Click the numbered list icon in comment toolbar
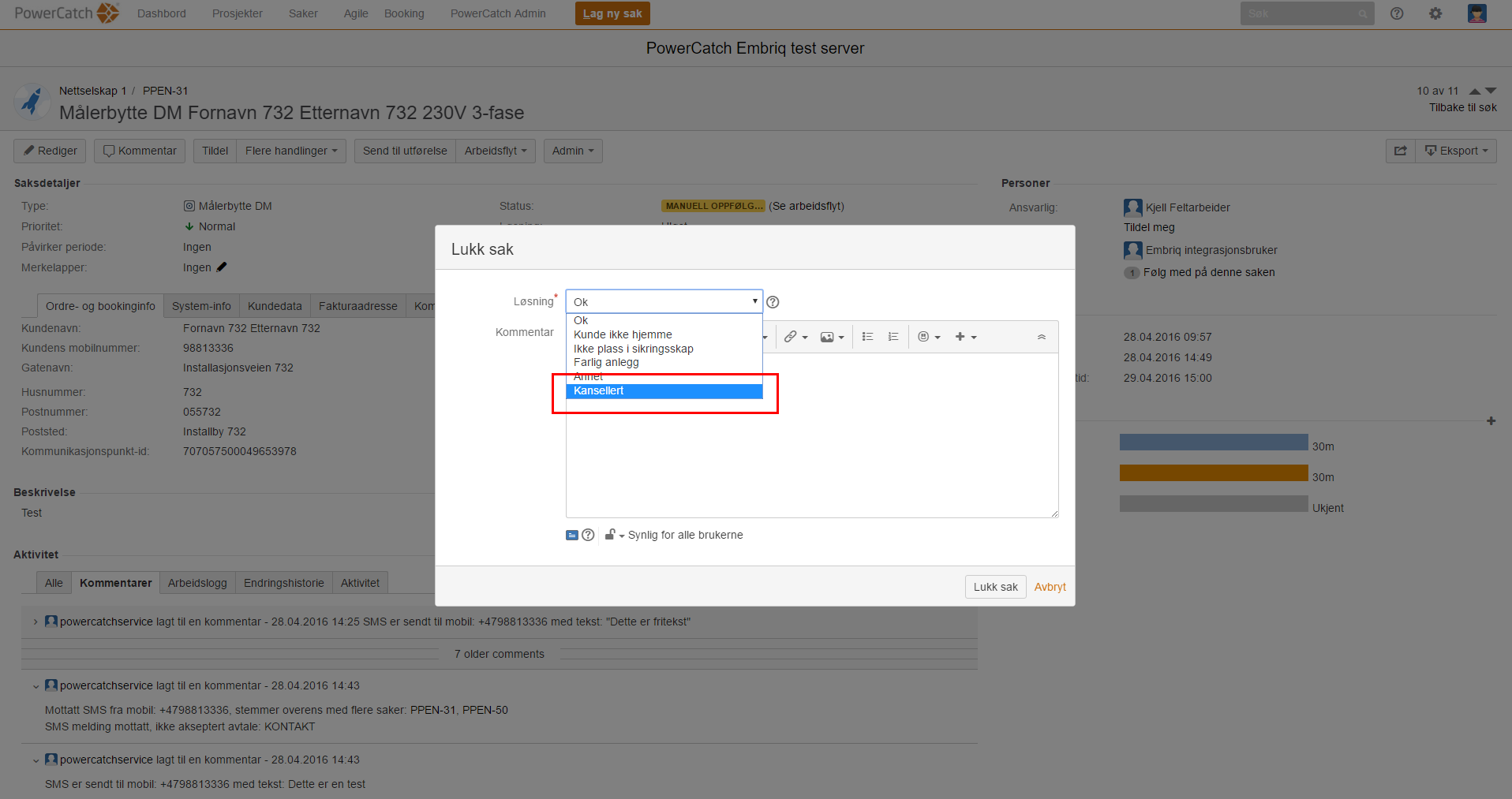 893,337
